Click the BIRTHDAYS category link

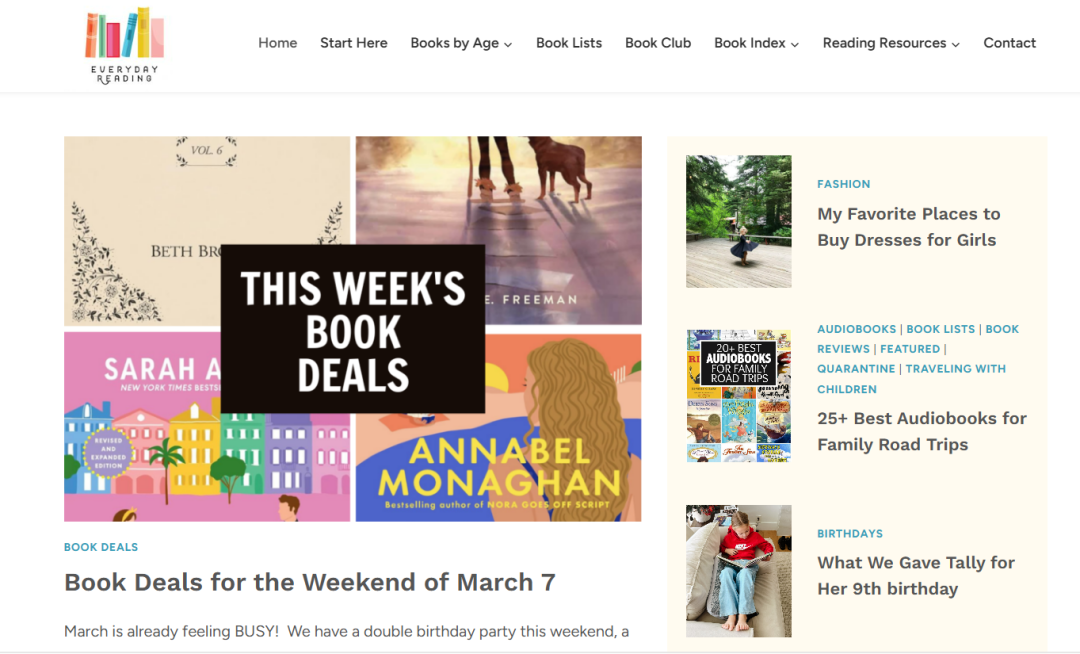coord(850,534)
